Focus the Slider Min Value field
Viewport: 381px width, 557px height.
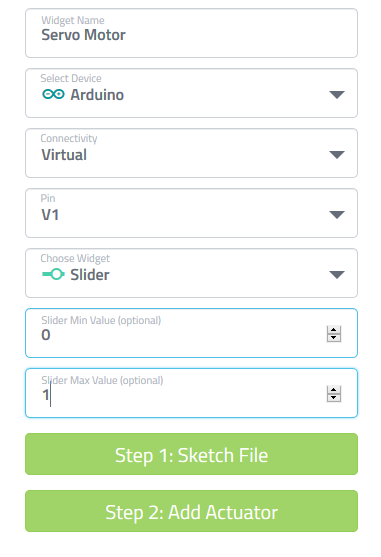pos(191,333)
